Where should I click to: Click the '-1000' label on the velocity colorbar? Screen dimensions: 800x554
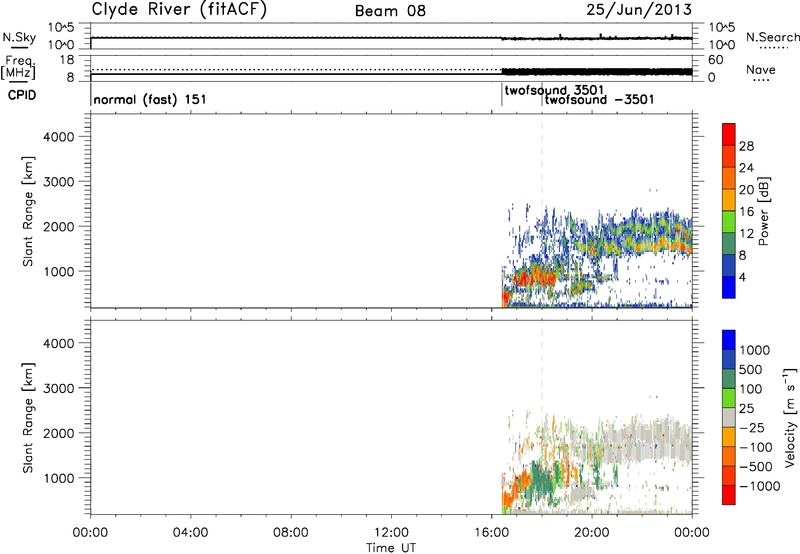[x=759, y=486]
